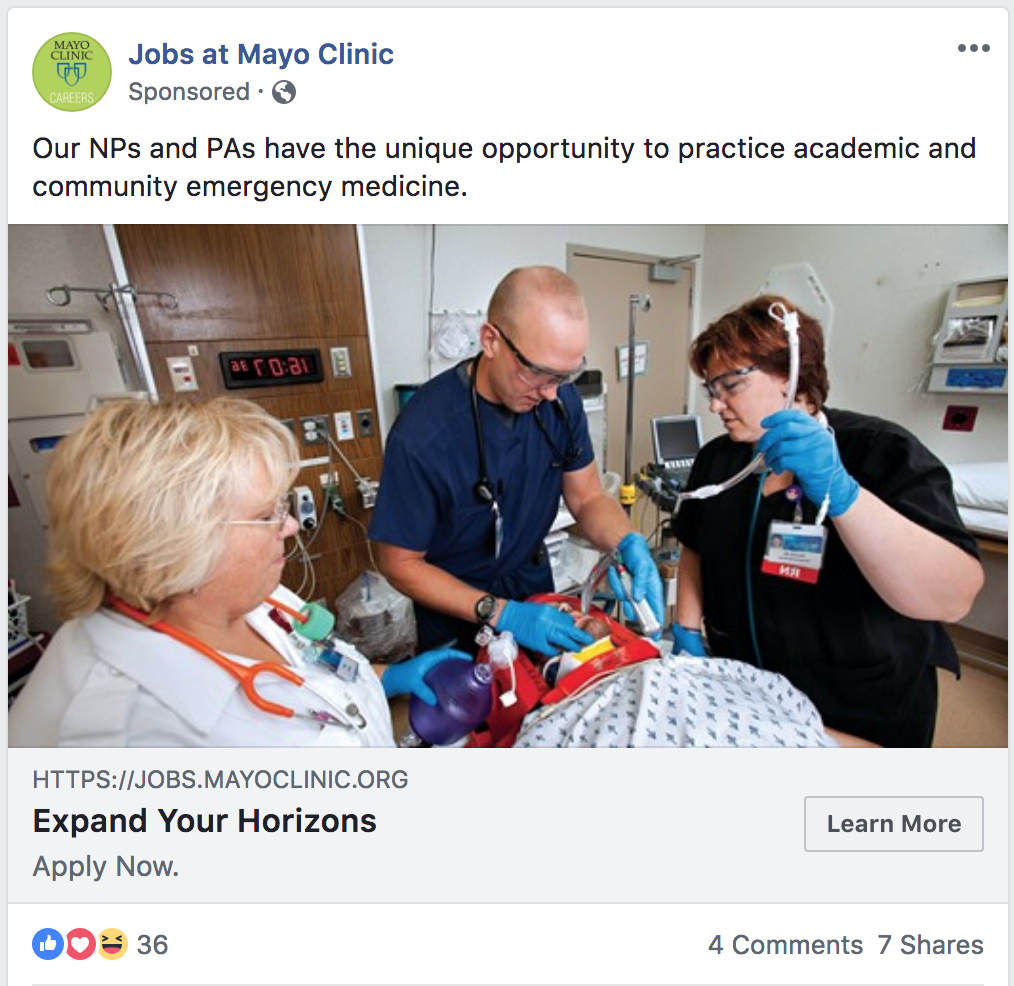The width and height of the screenshot is (1014, 986).
Task: View the 36 reactions count
Action: [152, 945]
